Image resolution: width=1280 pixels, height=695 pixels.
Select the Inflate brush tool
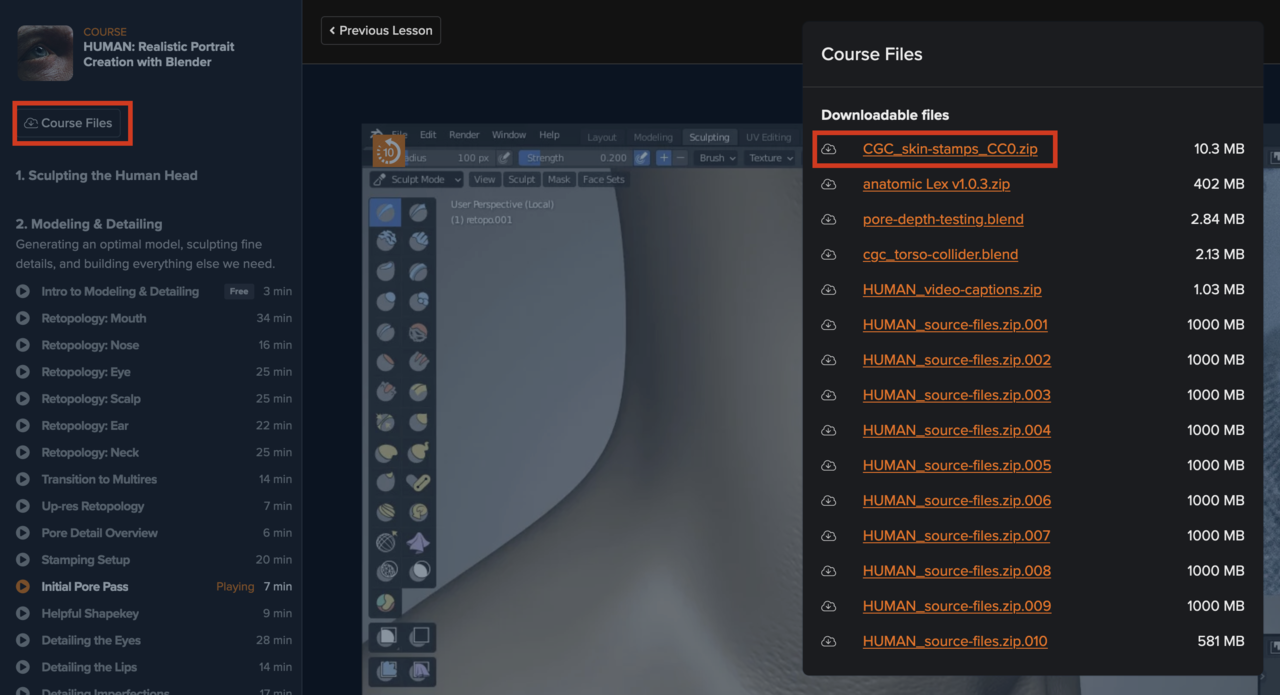(x=385, y=302)
